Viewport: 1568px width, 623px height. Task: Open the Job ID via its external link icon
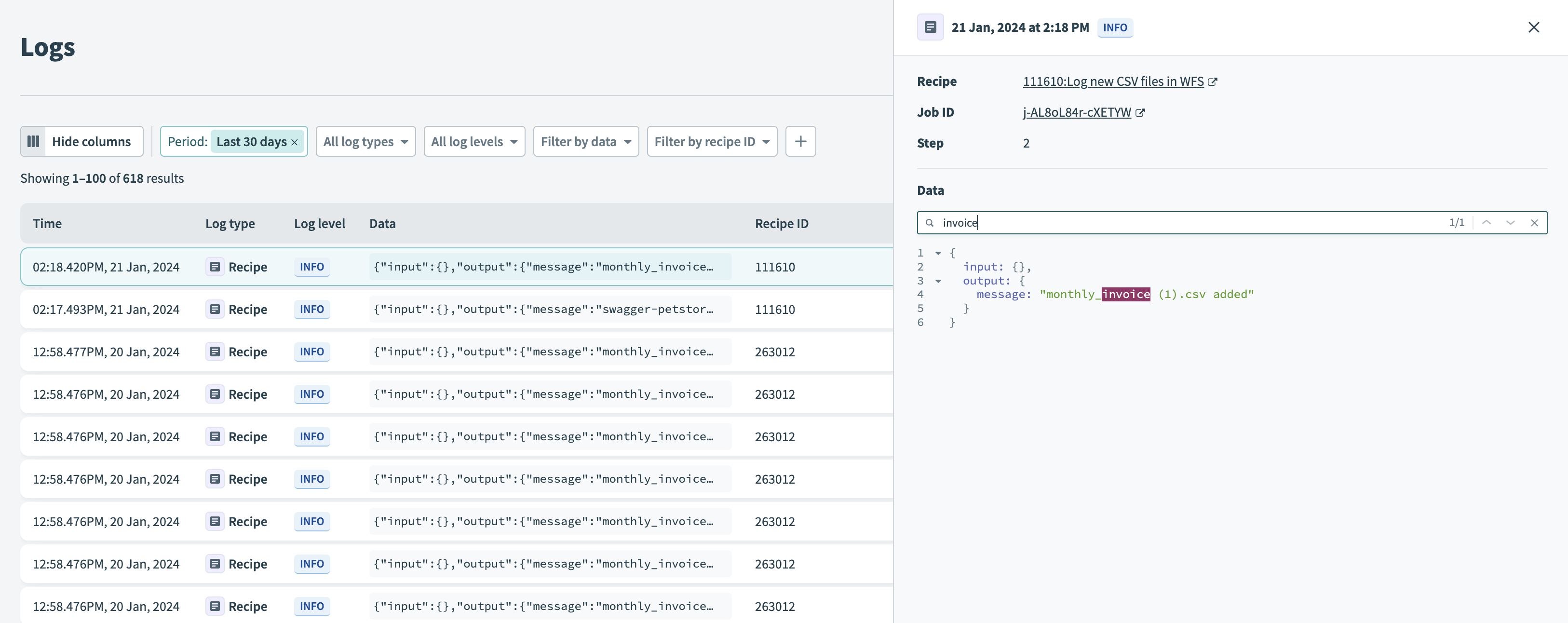tap(1141, 112)
